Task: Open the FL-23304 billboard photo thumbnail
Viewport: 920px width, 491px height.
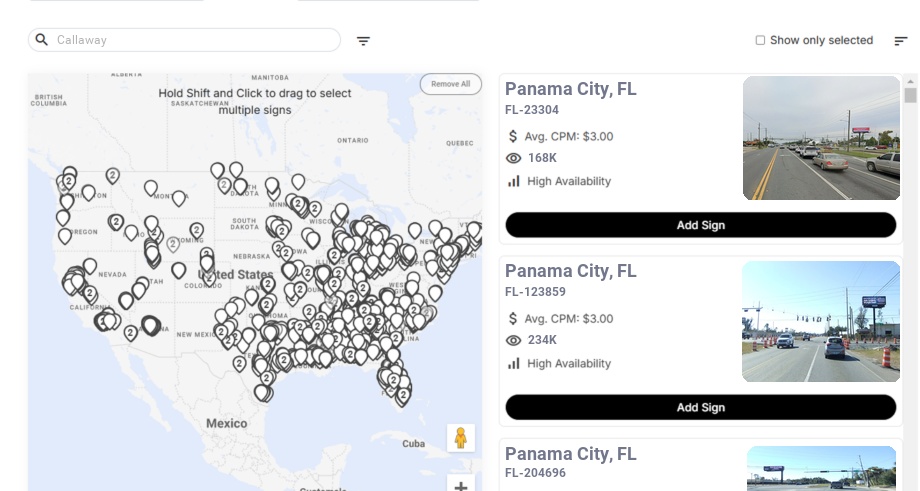Action: click(821, 138)
